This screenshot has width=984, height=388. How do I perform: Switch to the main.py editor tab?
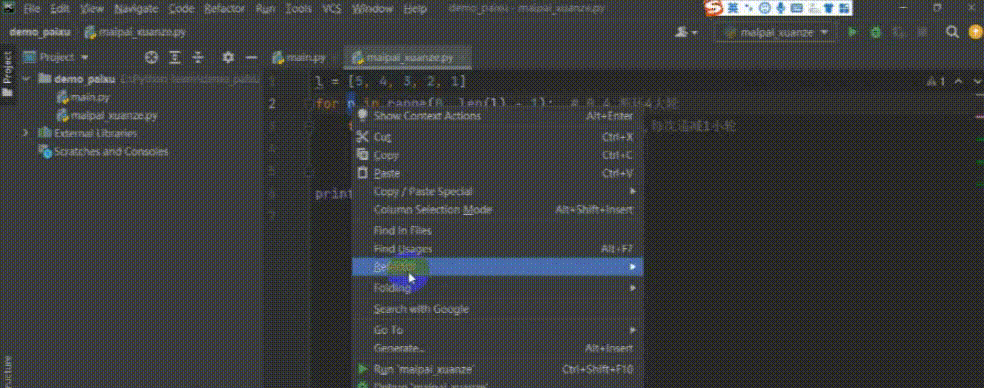(x=299, y=58)
